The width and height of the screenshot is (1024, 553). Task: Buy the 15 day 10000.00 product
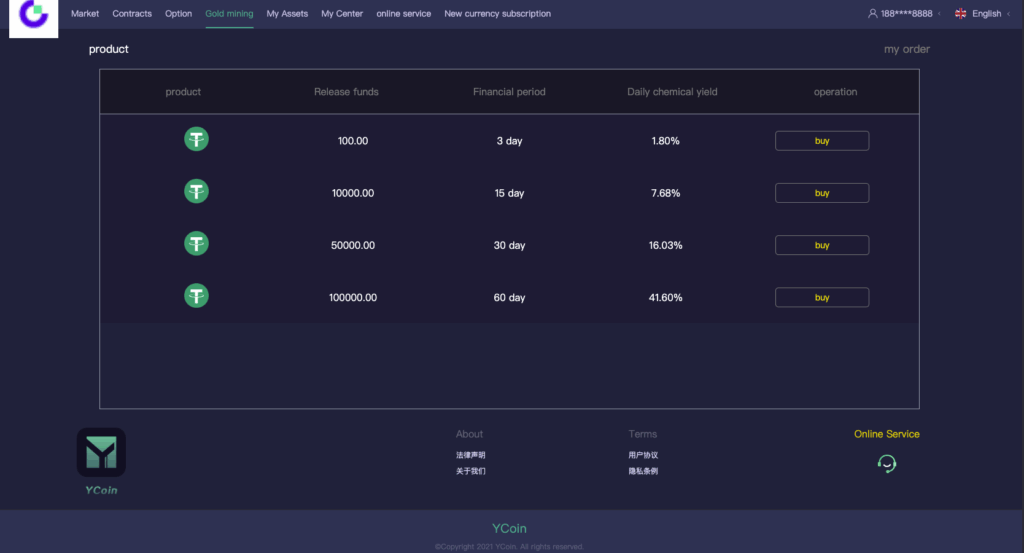821,193
